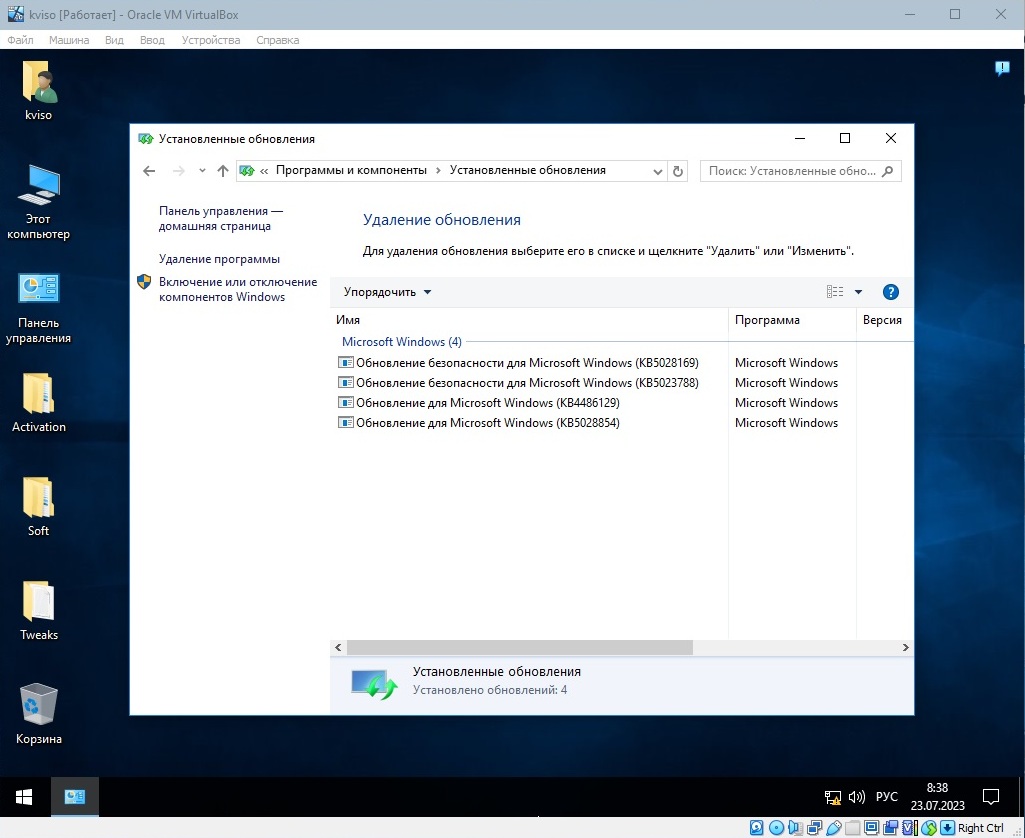Sort by the Имя column header
Viewport: 1025px width, 838px height.
click(529, 320)
